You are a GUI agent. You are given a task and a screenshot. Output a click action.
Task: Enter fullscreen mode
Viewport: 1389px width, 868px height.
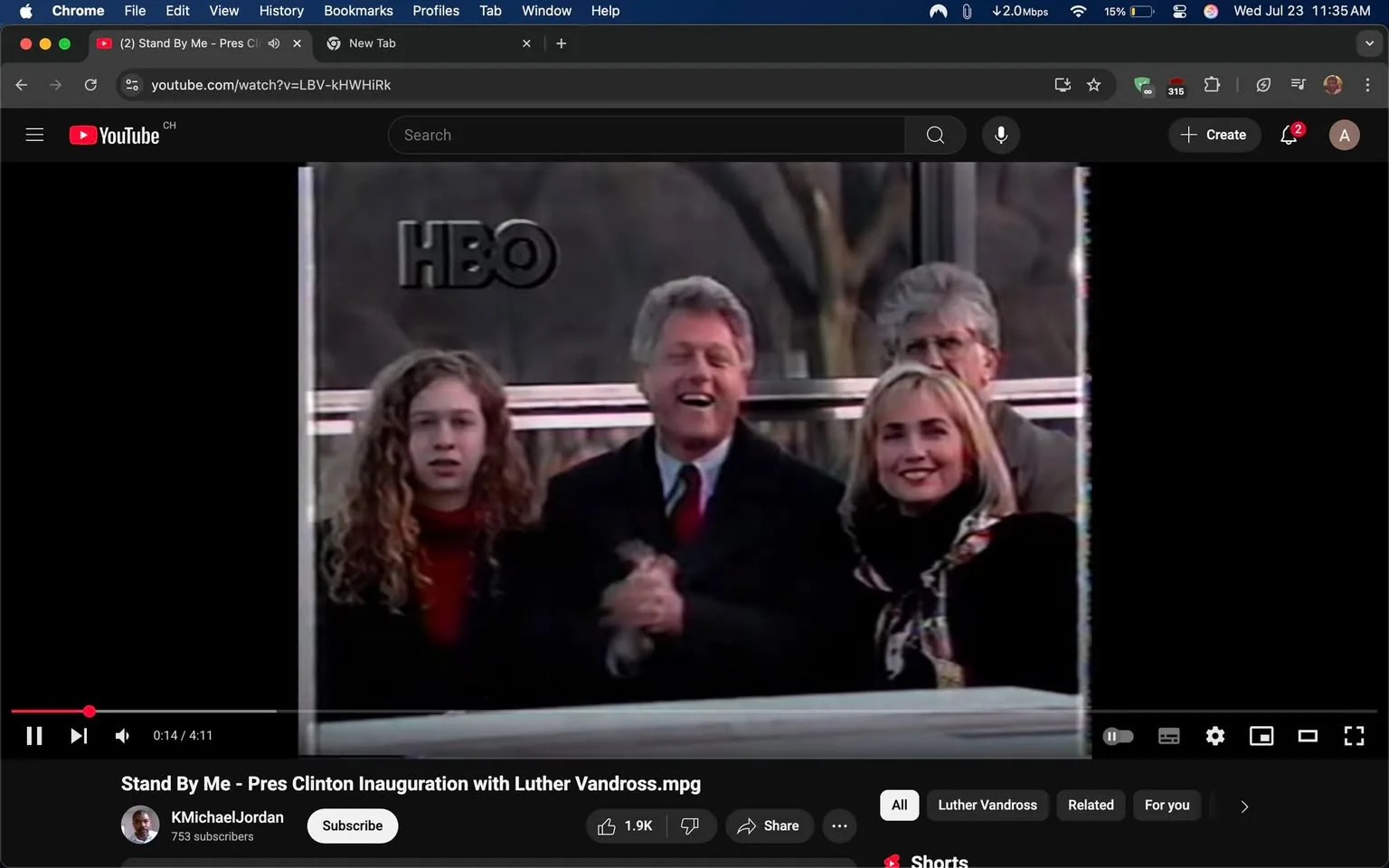[x=1354, y=735]
